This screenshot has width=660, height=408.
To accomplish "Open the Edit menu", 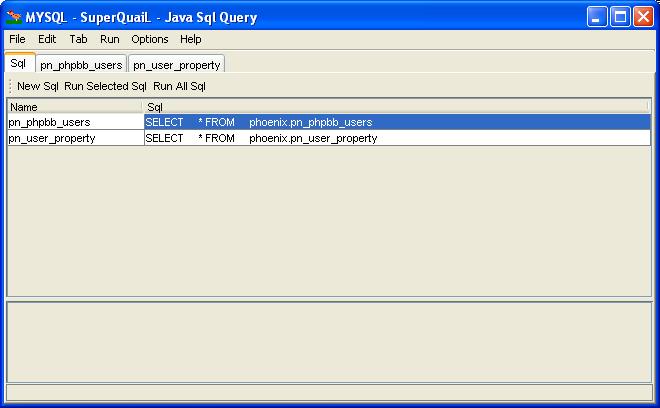I will click(x=47, y=39).
